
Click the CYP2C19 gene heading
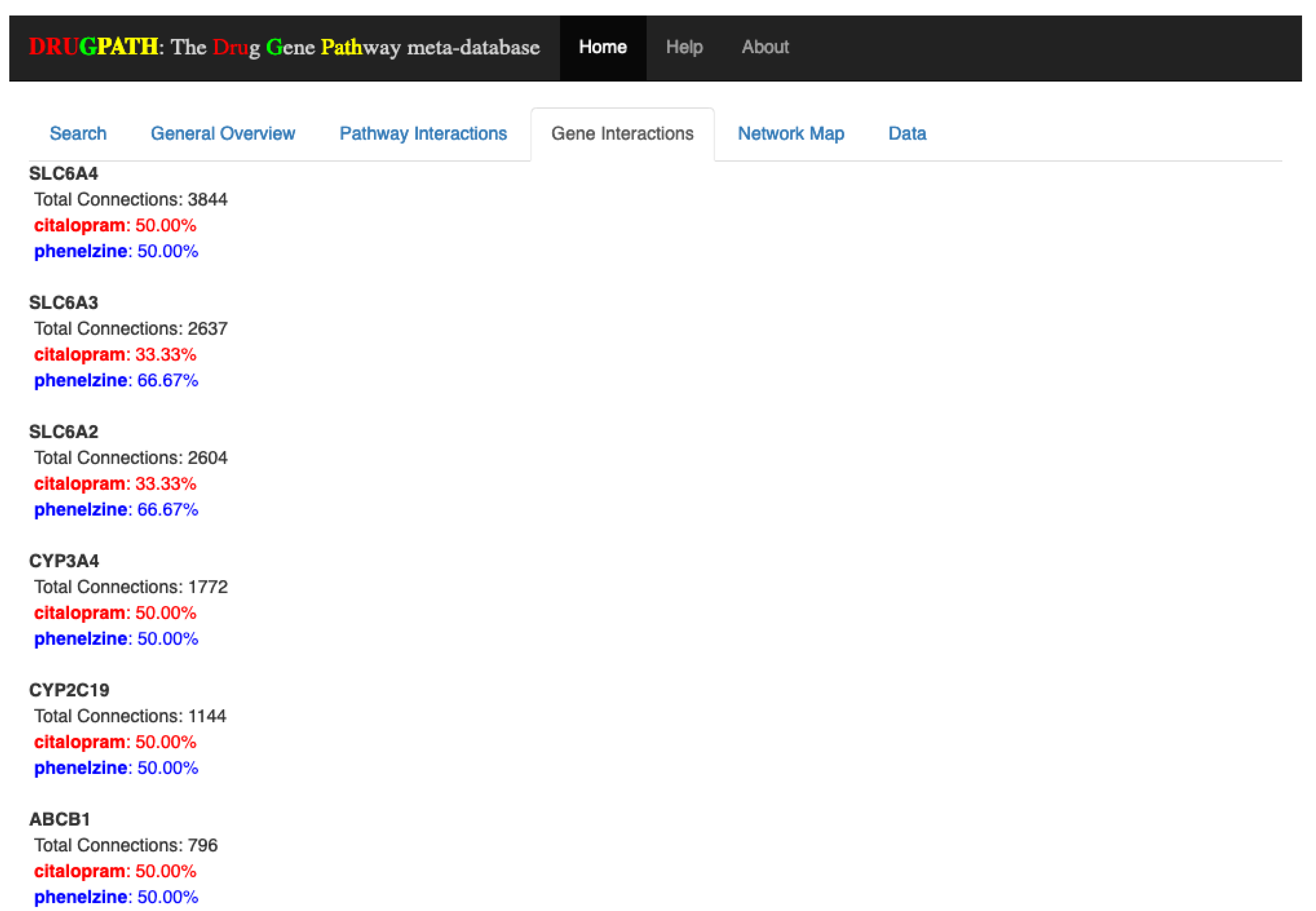tap(69, 690)
